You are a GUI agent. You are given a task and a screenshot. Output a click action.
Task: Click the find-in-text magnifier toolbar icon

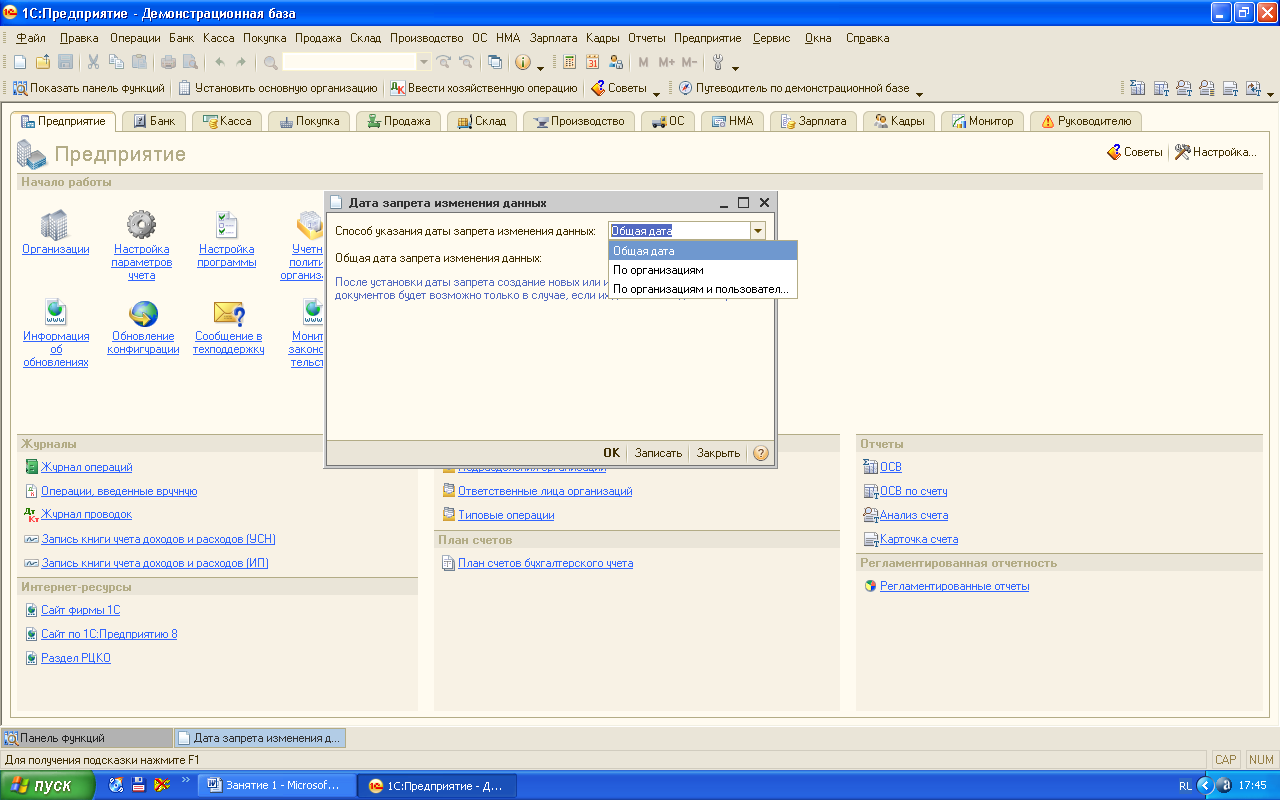pos(270,62)
